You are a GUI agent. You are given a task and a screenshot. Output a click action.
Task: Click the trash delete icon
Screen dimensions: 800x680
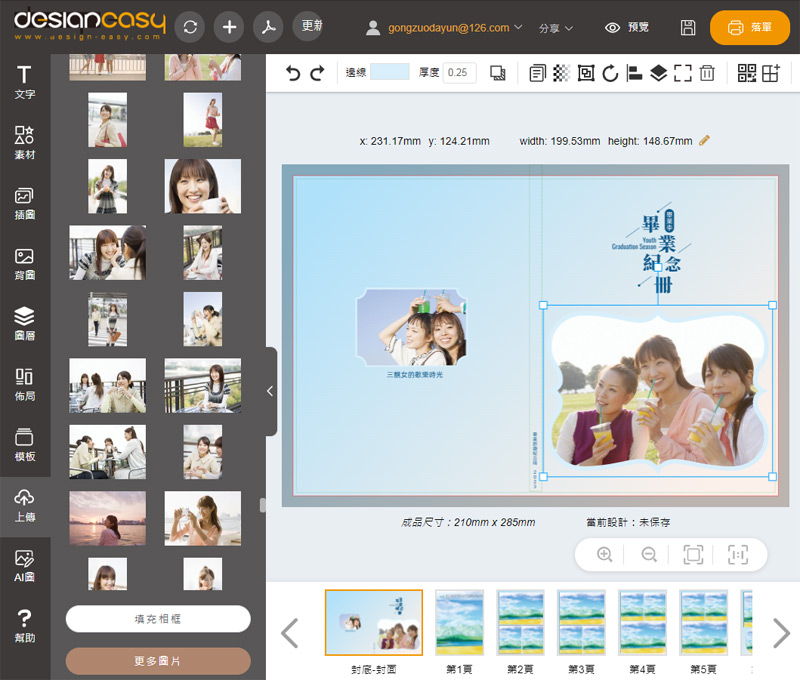707,73
